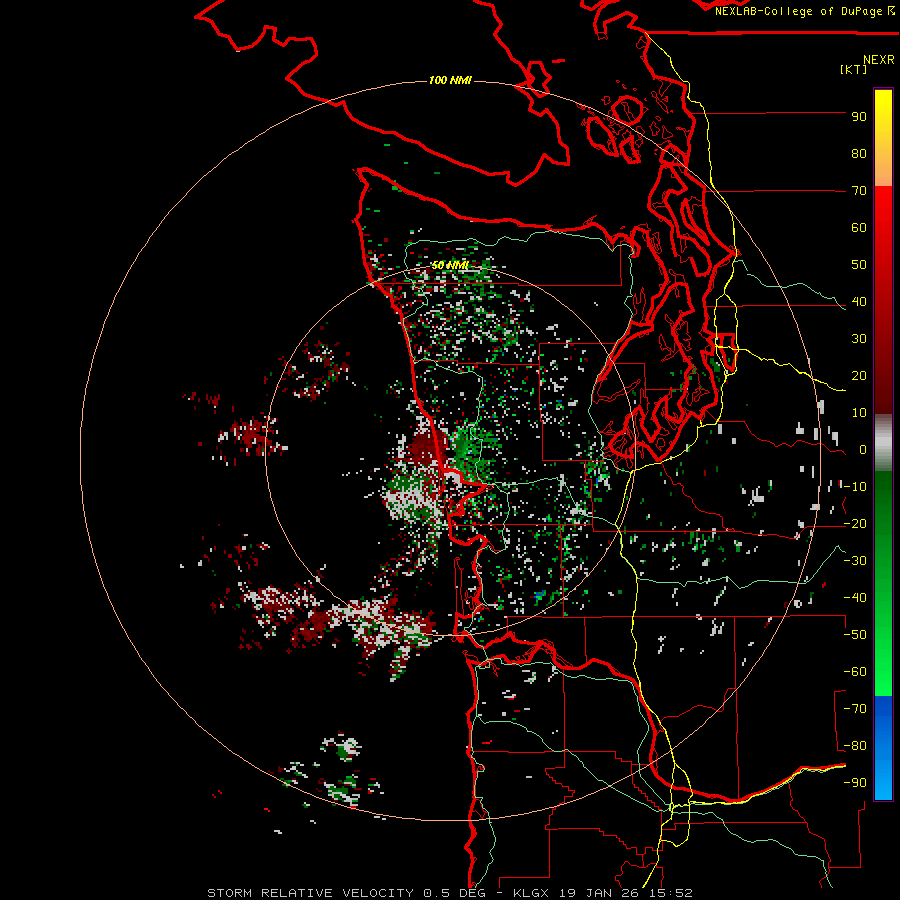Screen dimensions: 900x900
Task: Click the 100 NMI range ring label
Action: 450,80
